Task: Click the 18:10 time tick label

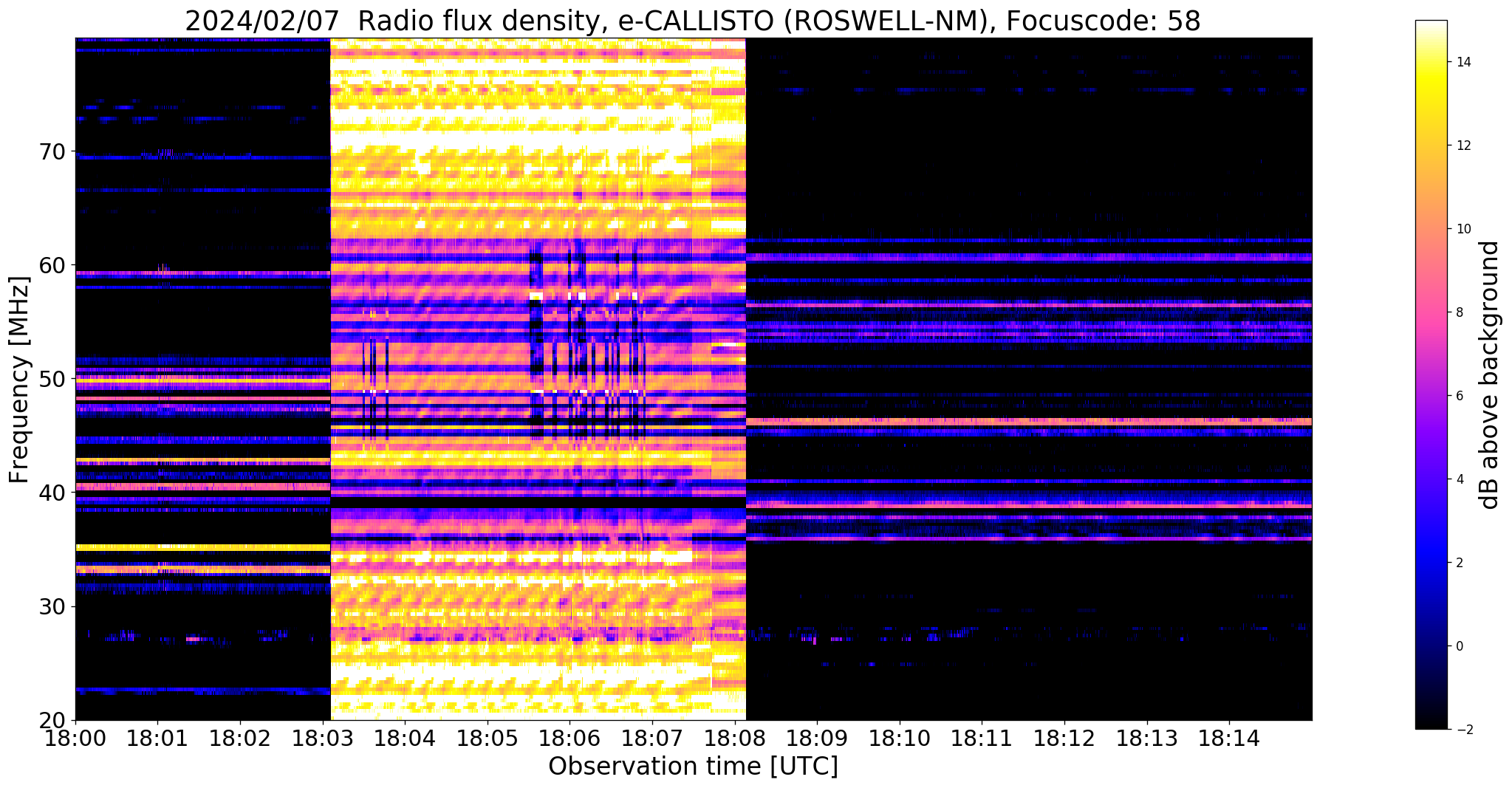Action: (900, 738)
